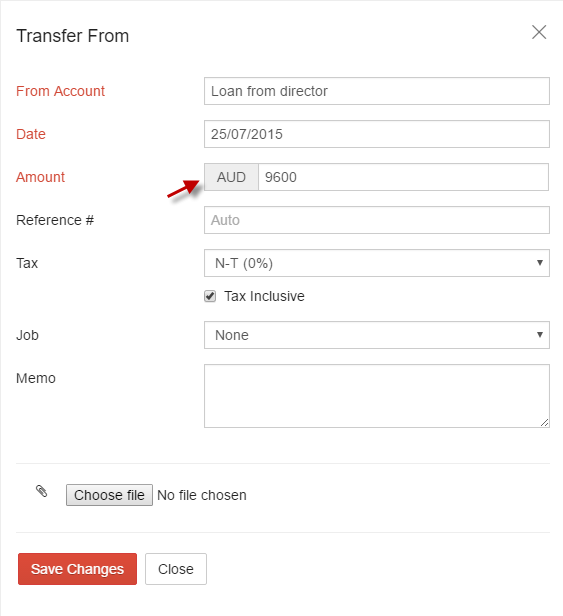Click the From Account label
The height and width of the screenshot is (616, 563).
60,91
